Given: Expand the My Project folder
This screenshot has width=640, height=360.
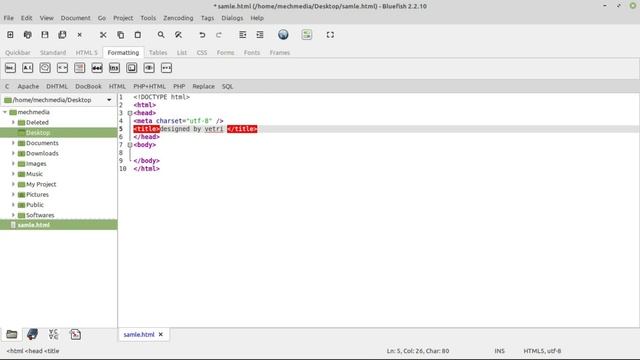Looking at the screenshot, I should 13,184.
